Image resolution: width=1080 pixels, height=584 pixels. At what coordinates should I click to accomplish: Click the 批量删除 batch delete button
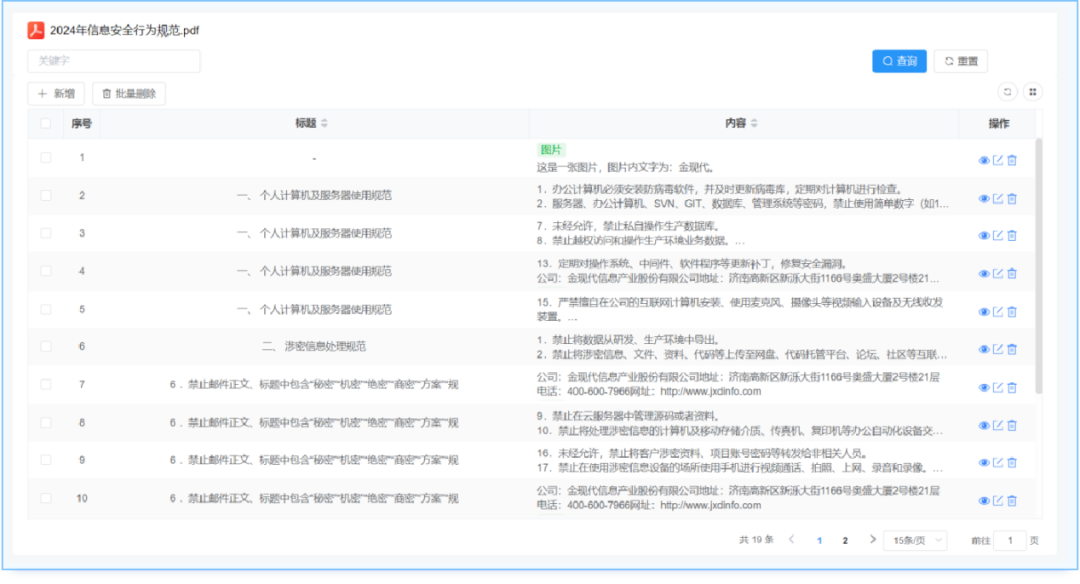click(129, 94)
